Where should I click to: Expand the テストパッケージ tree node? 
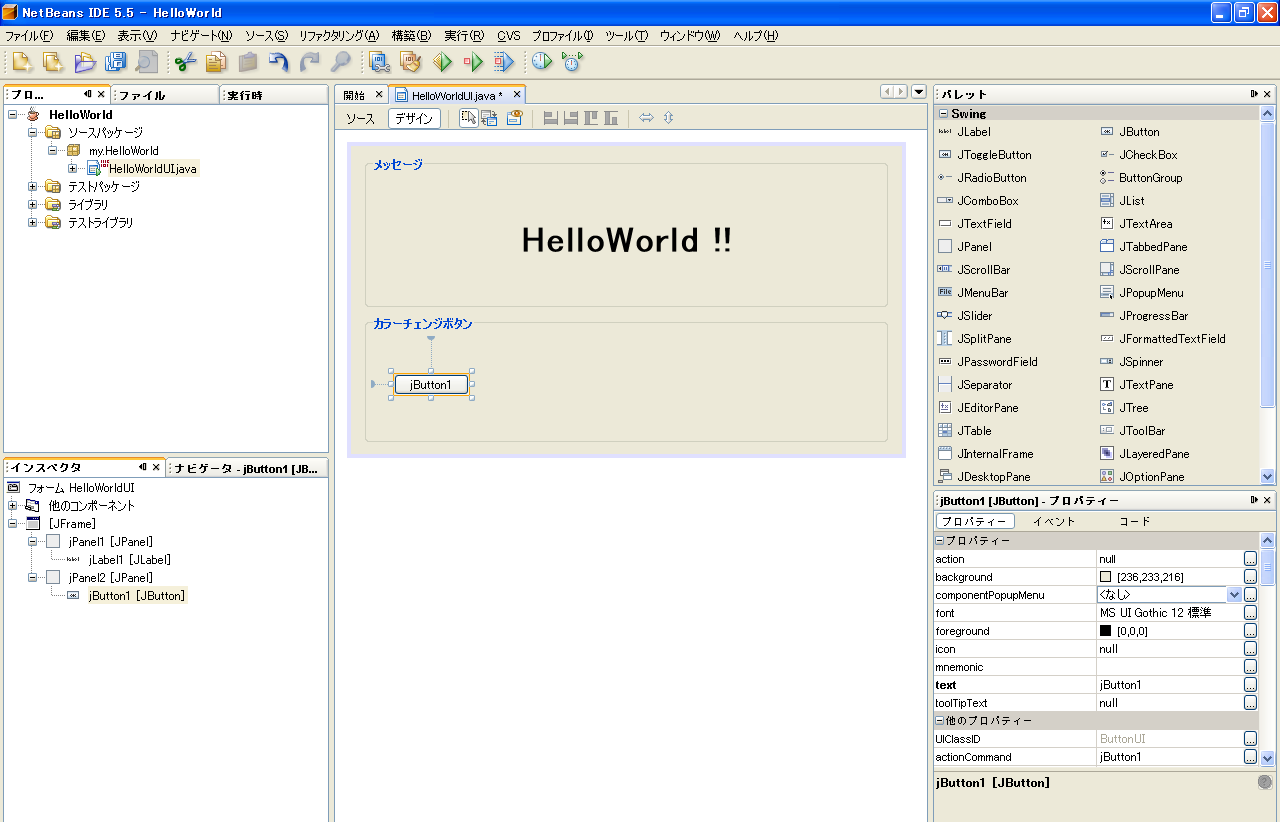tap(33, 187)
